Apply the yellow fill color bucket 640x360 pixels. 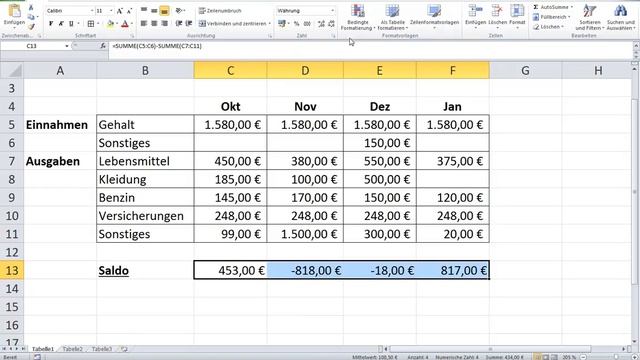pyautogui.click(x=110, y=24)
